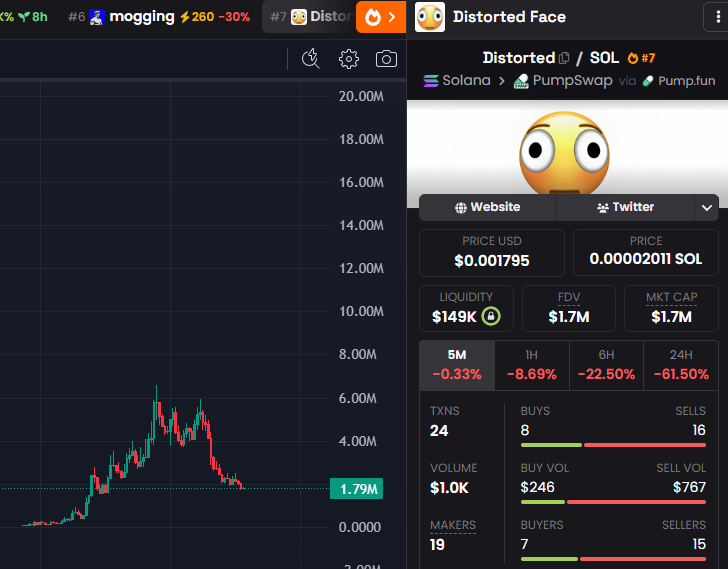Click the LIQUIDITY $149K box
728x569 pixels.
click(466, 308)
